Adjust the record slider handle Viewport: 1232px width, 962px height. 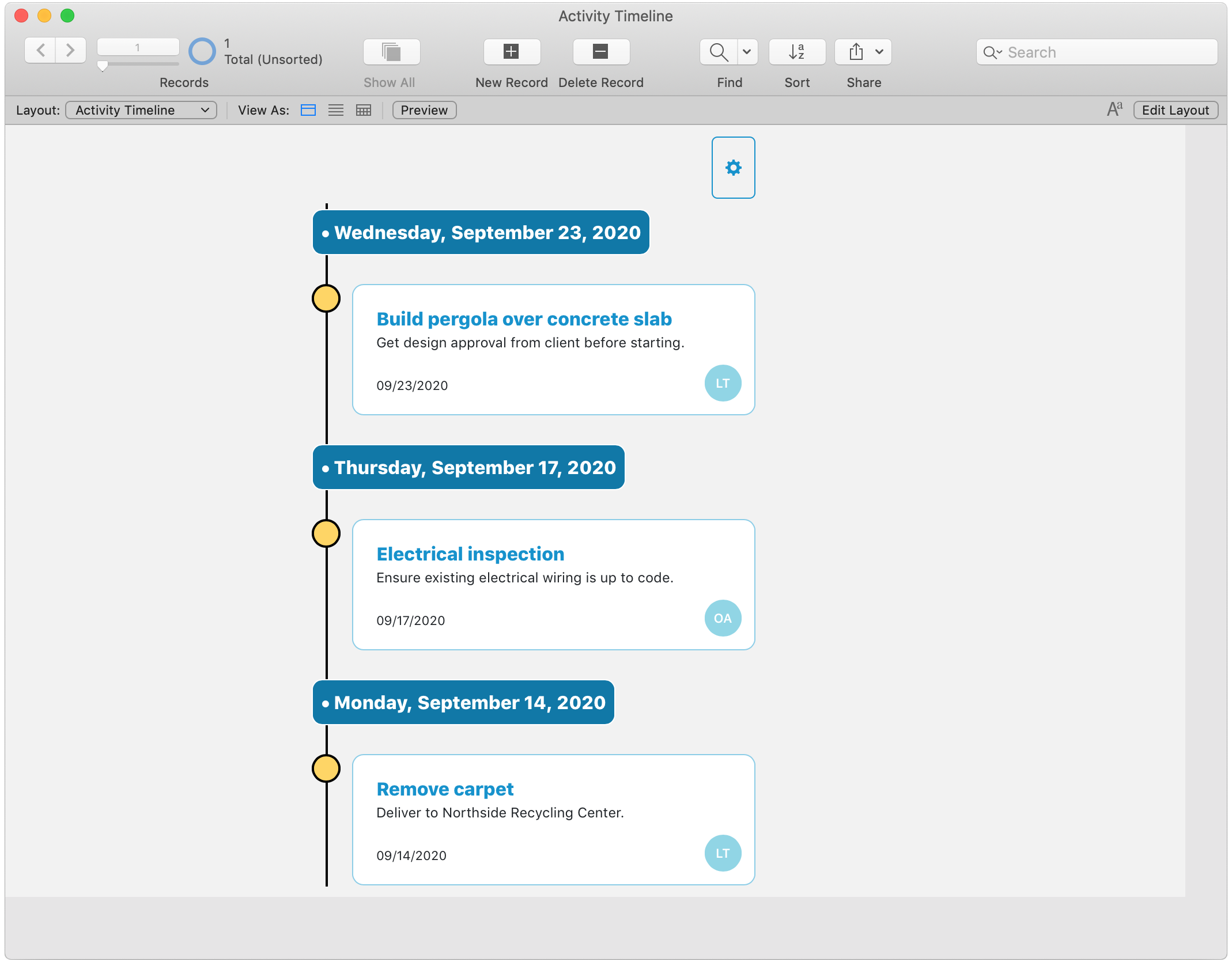[x=103, y=66]
